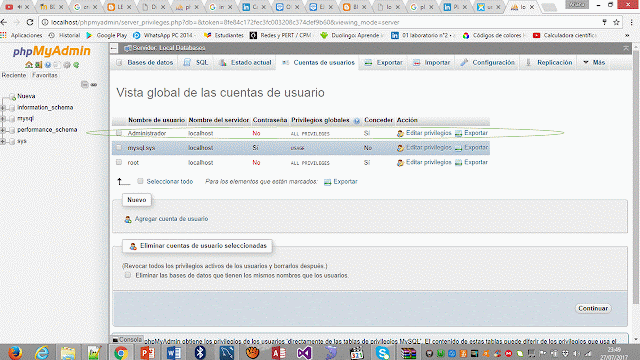Open Skype from the taskbar

[382, 352]
